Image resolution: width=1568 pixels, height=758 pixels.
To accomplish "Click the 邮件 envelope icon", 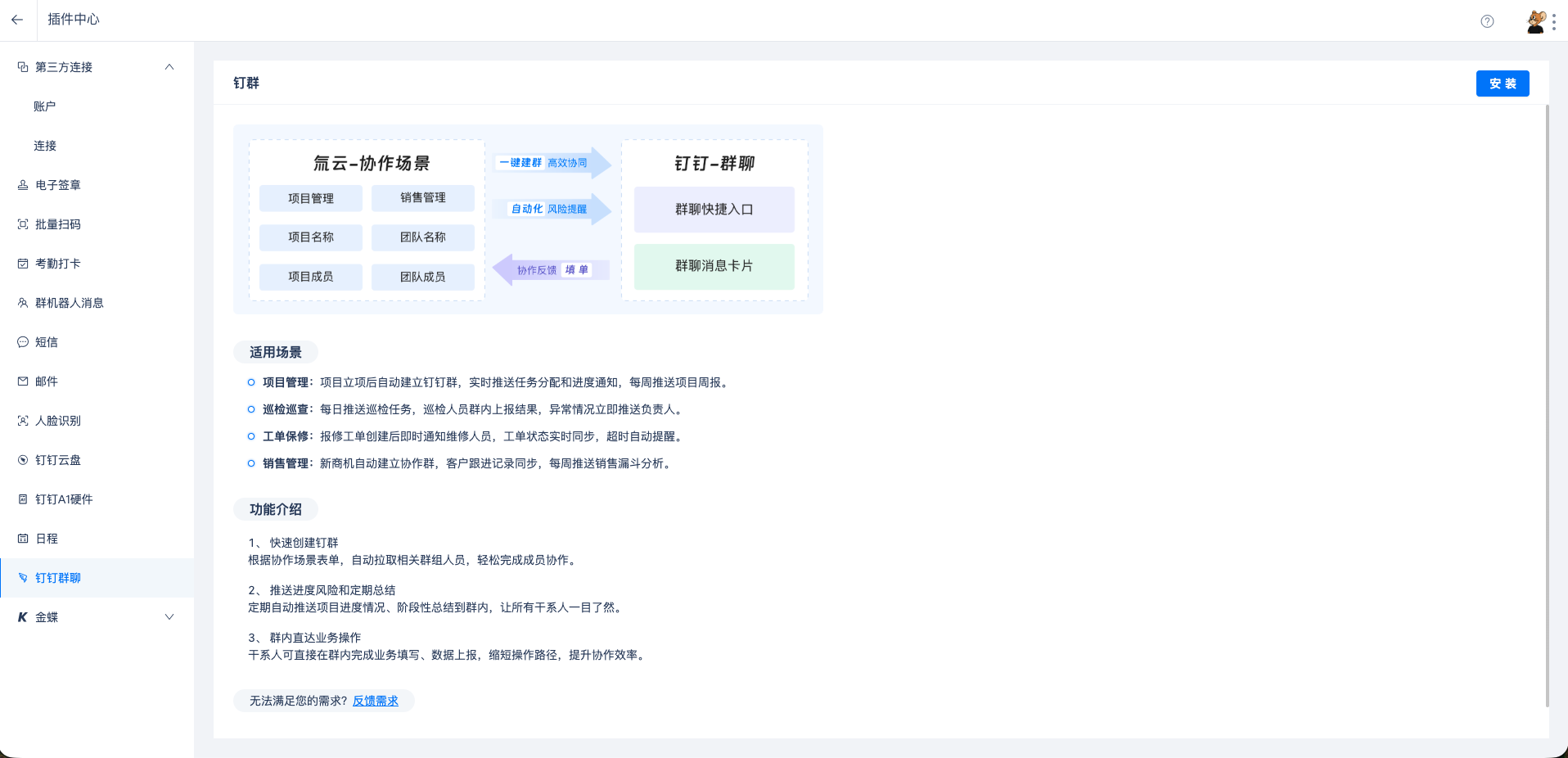I will 23,381.
